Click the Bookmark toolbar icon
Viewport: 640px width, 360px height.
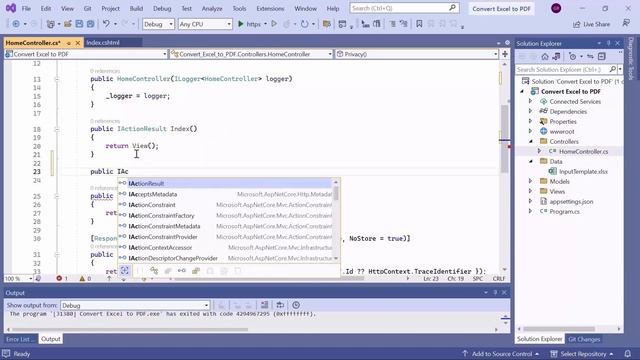point(419,24)
